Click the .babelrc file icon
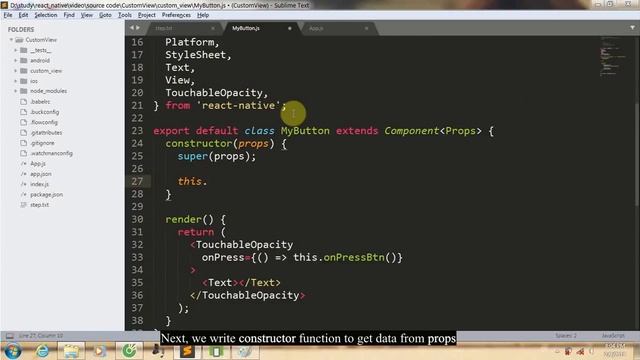This screenshot has width=640, height=360. (x=24, y=102)
